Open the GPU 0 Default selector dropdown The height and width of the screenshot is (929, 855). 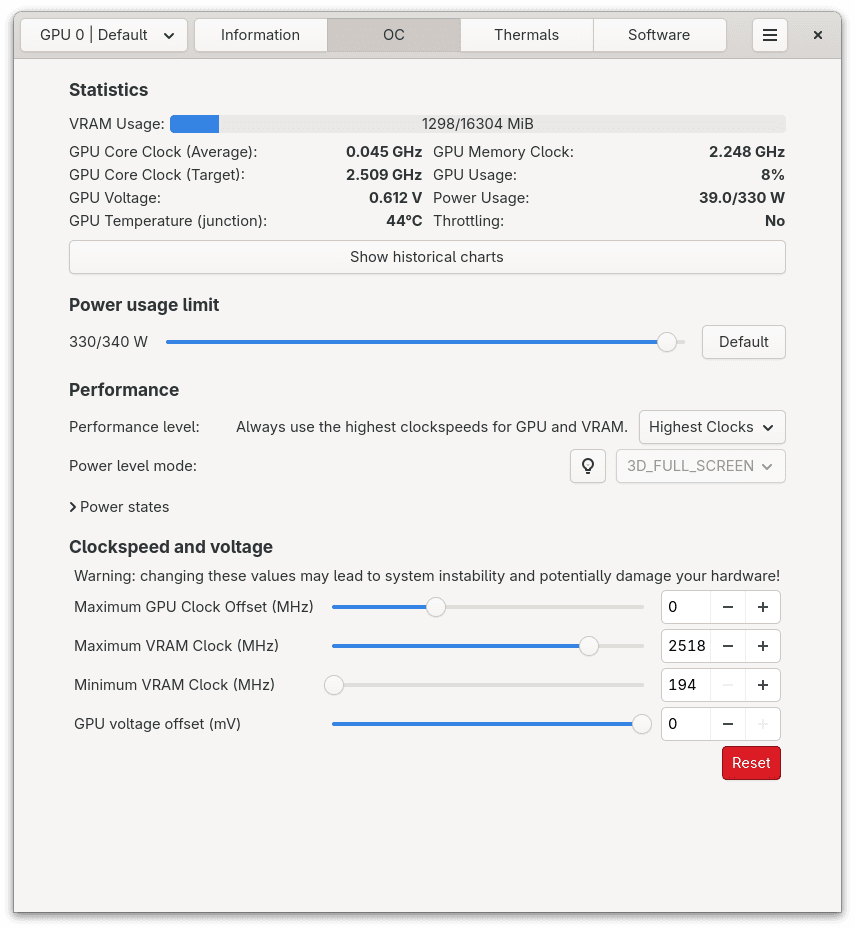[104, 35]
